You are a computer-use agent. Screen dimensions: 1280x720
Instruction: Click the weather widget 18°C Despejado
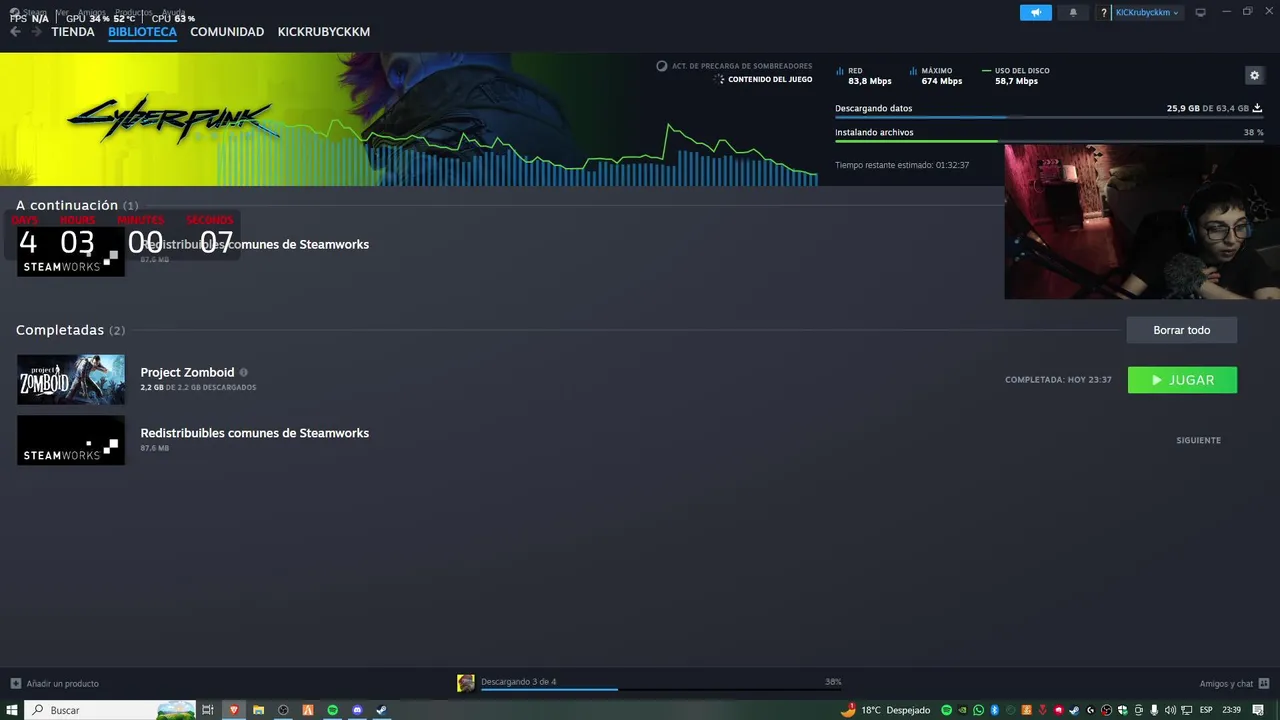pyautogui.click(x=886, y=710)
